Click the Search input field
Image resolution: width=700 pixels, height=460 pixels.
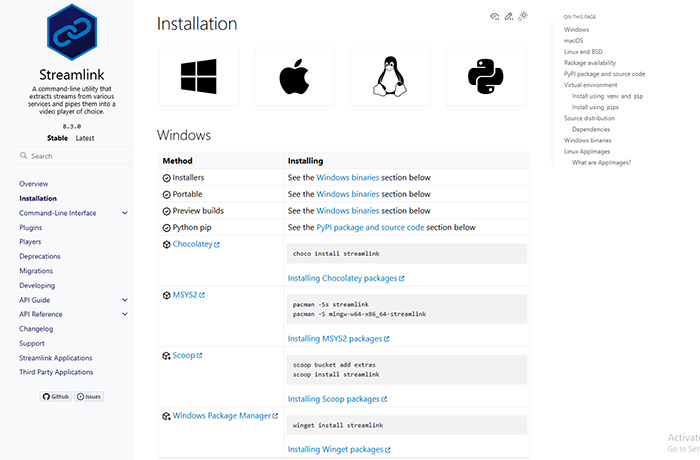[x=70, y=156]
